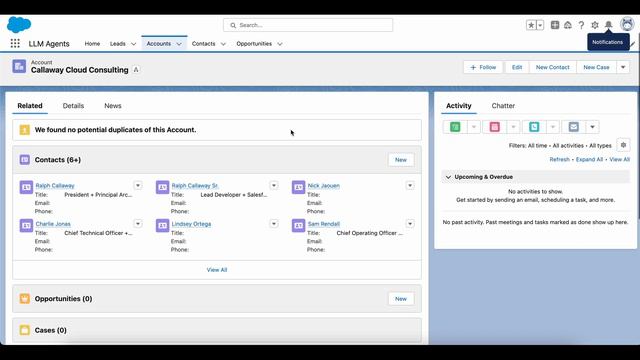This screenshot has width=640, height=360.
Task: Click New in the Opportunities section
Action: coord(401,299)
